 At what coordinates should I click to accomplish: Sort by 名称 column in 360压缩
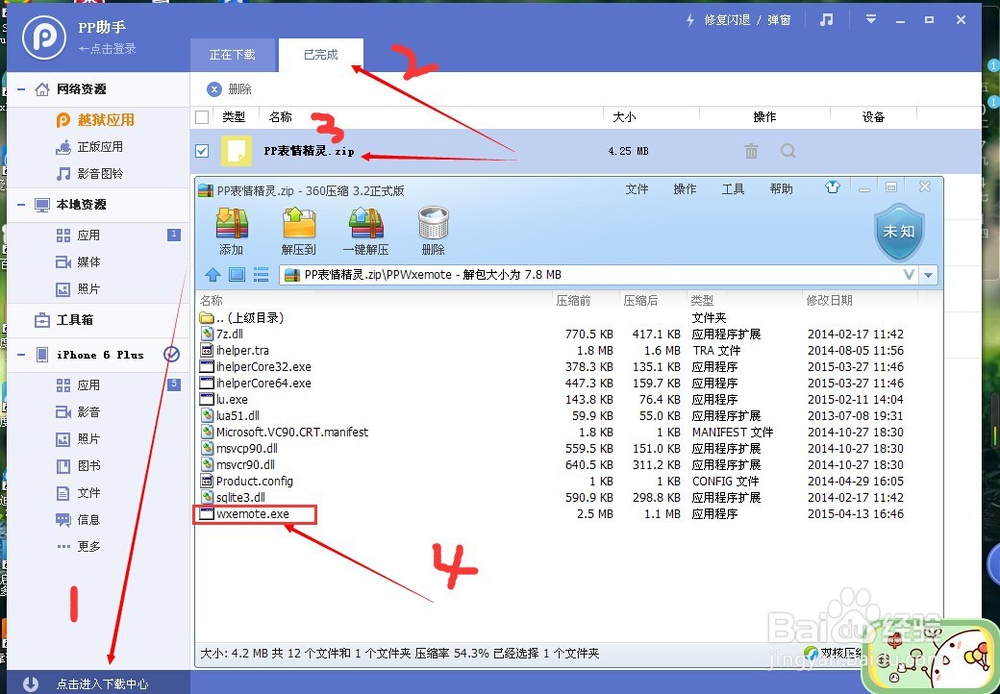[x=211, y=300]
